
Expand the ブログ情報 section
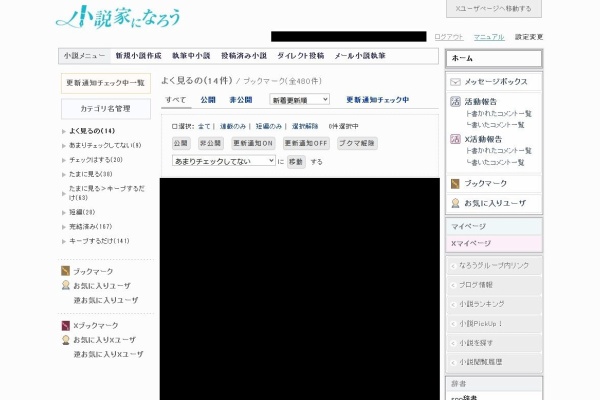[494, 285]
